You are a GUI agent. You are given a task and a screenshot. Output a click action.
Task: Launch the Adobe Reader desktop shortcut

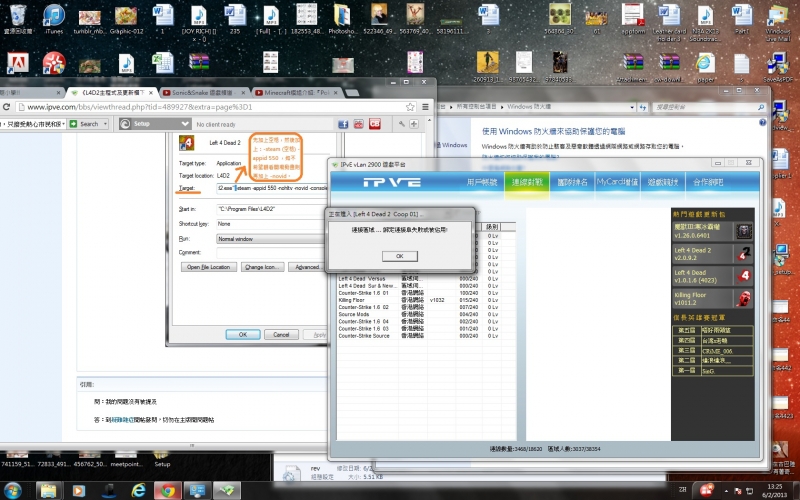(17, 63)
